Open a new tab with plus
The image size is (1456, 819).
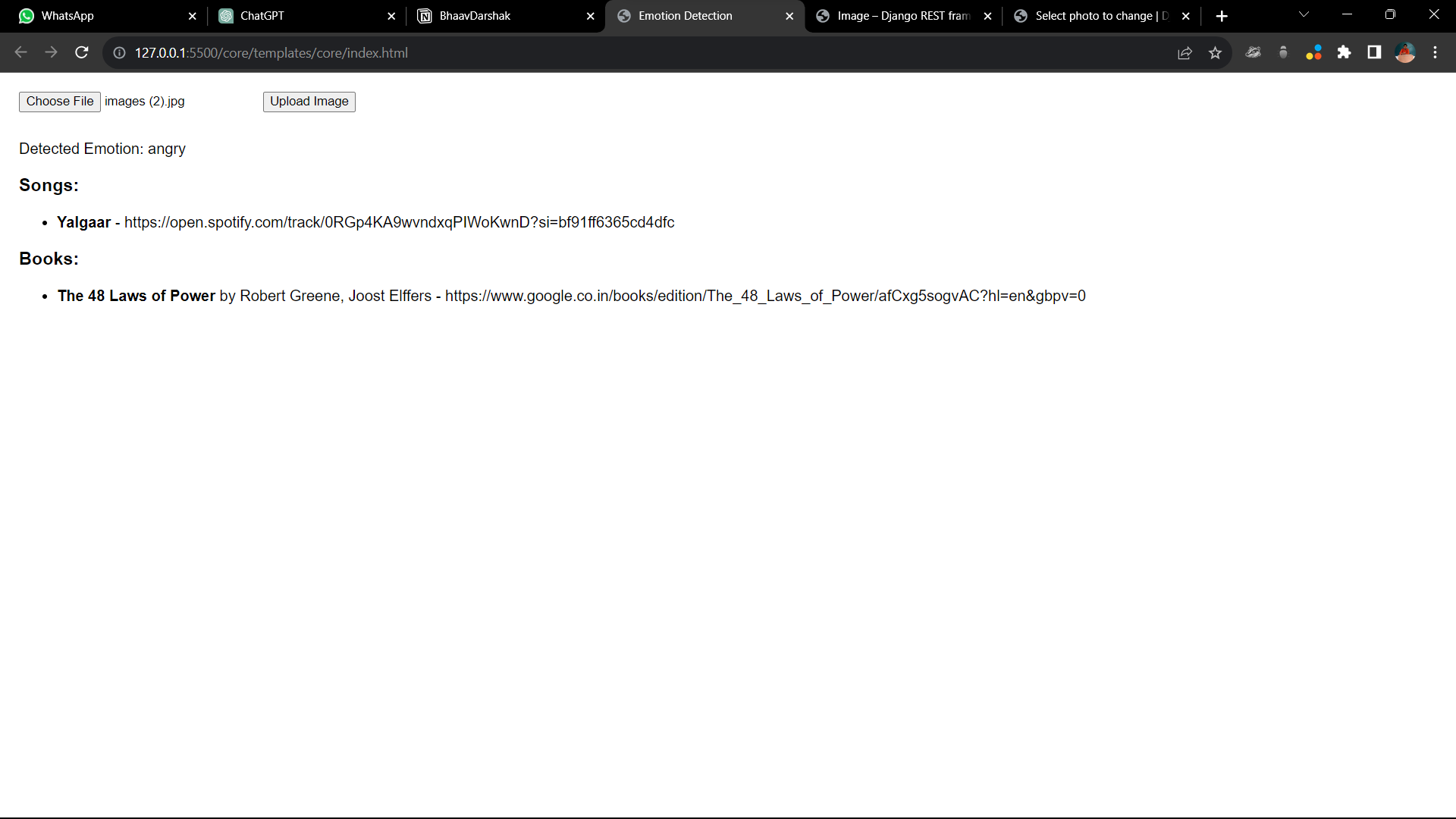1222,16
